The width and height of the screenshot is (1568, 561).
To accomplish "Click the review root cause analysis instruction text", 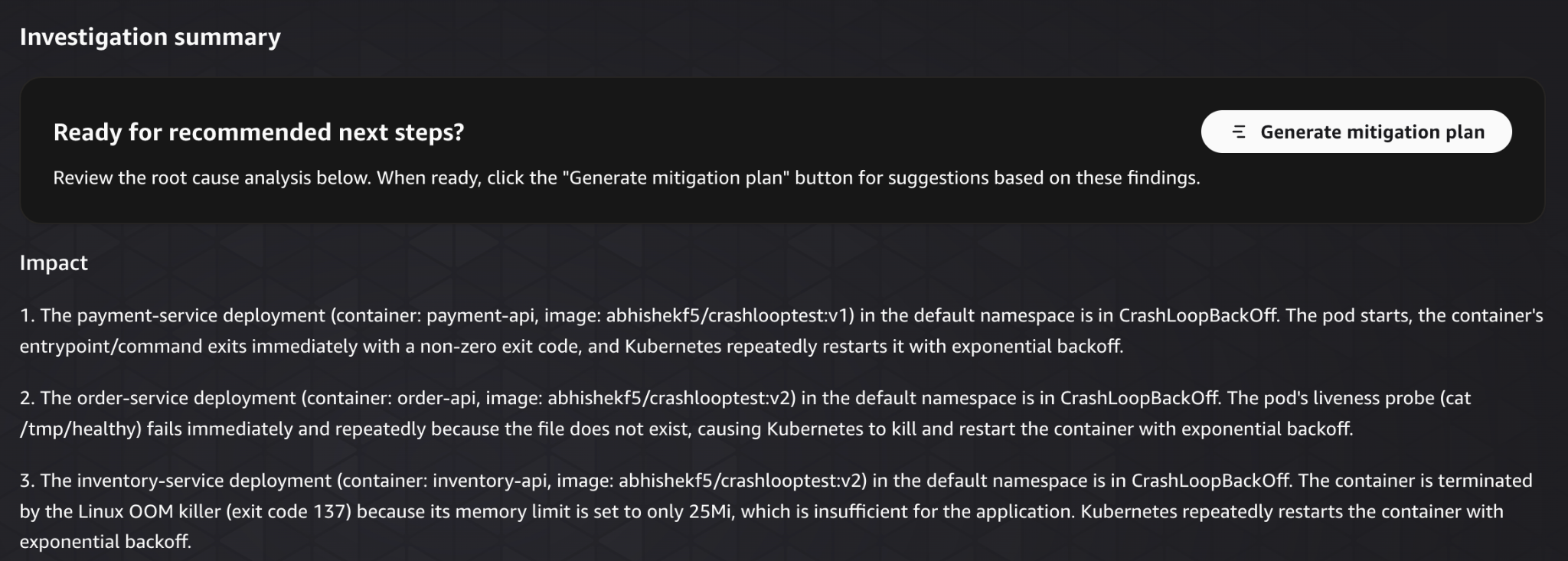I will click(x=306, y=178).
